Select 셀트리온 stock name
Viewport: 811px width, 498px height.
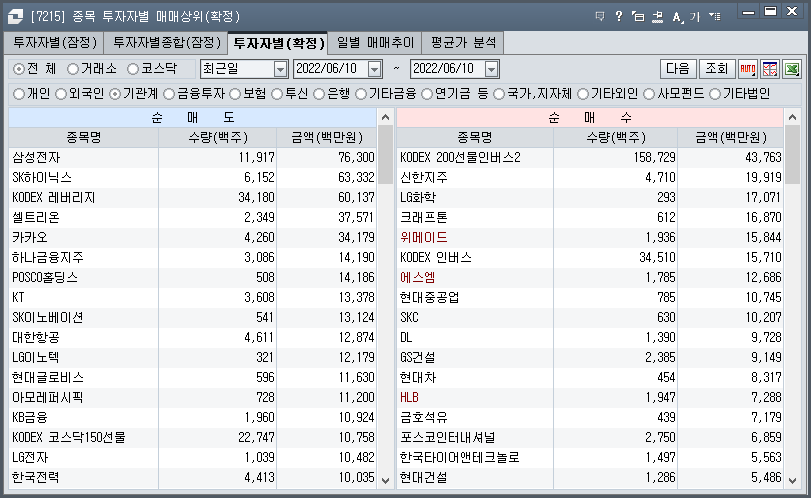(x=36, y=217)
